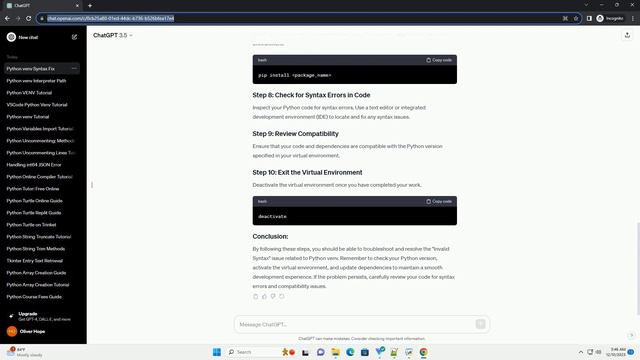Reload the page

click(x=29, y=18)
